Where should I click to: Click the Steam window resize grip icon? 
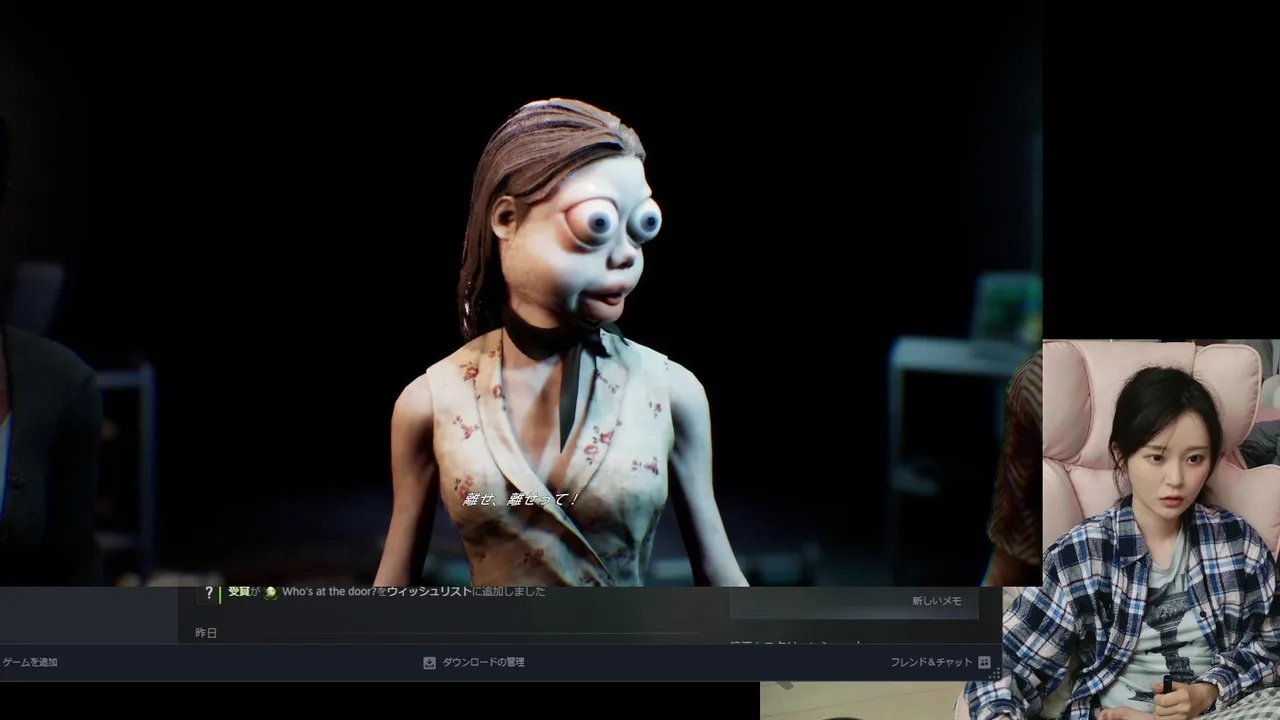tap(995, 675)
